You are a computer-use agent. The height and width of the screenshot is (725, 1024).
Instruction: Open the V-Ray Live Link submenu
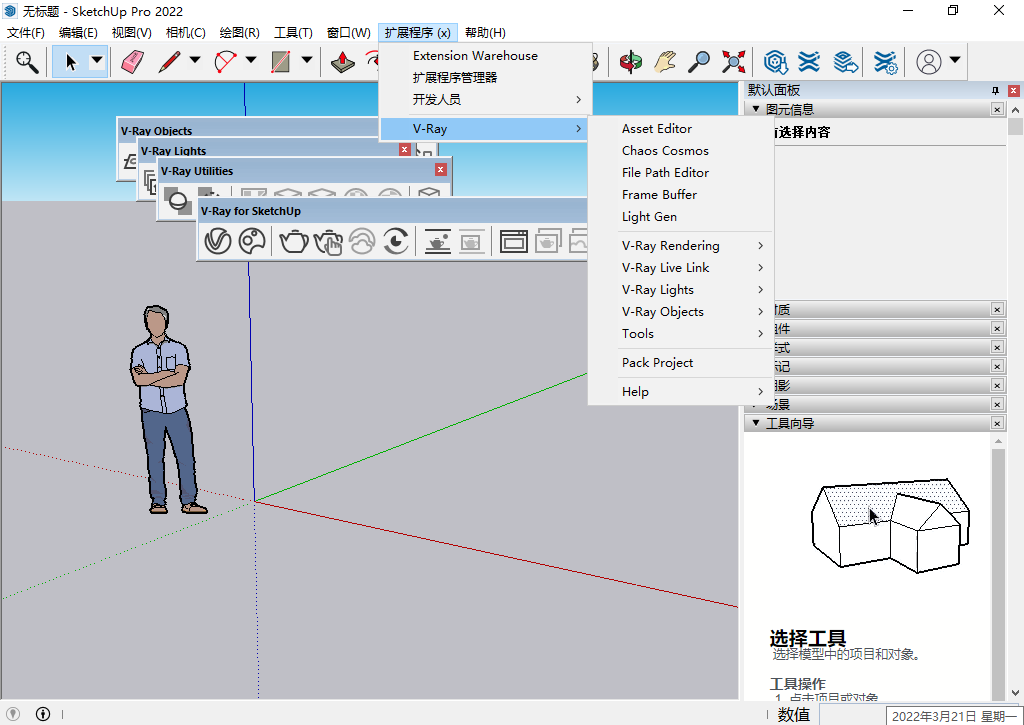680,268
